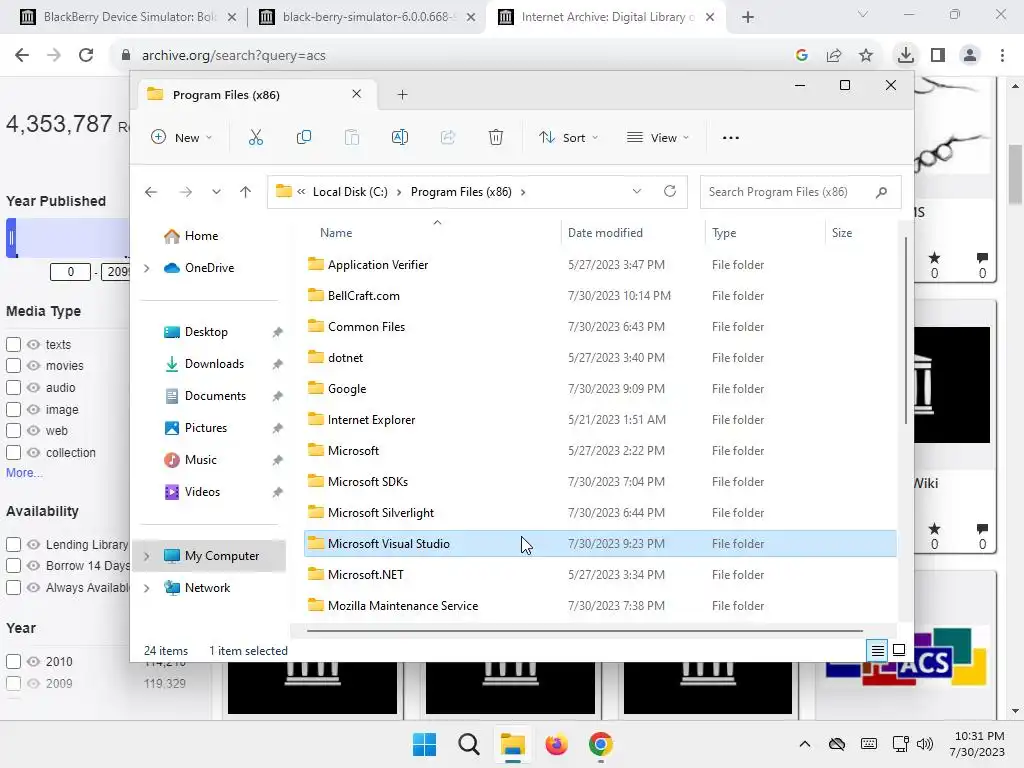Image resolution: width=1024 pixels, height=768 pixels.
Task: Check the 2010 year checkbox
Action: coord(13,662)
